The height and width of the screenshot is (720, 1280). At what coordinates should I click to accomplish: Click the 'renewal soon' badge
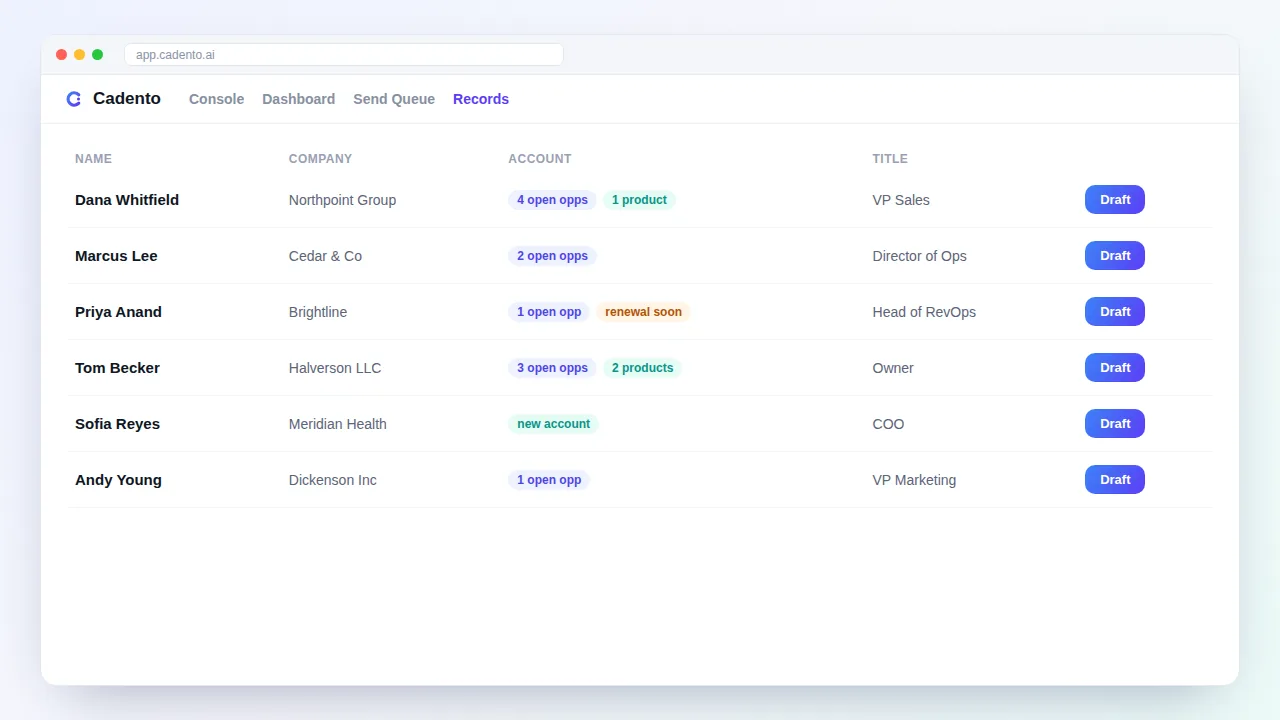(x=643, y=312)
